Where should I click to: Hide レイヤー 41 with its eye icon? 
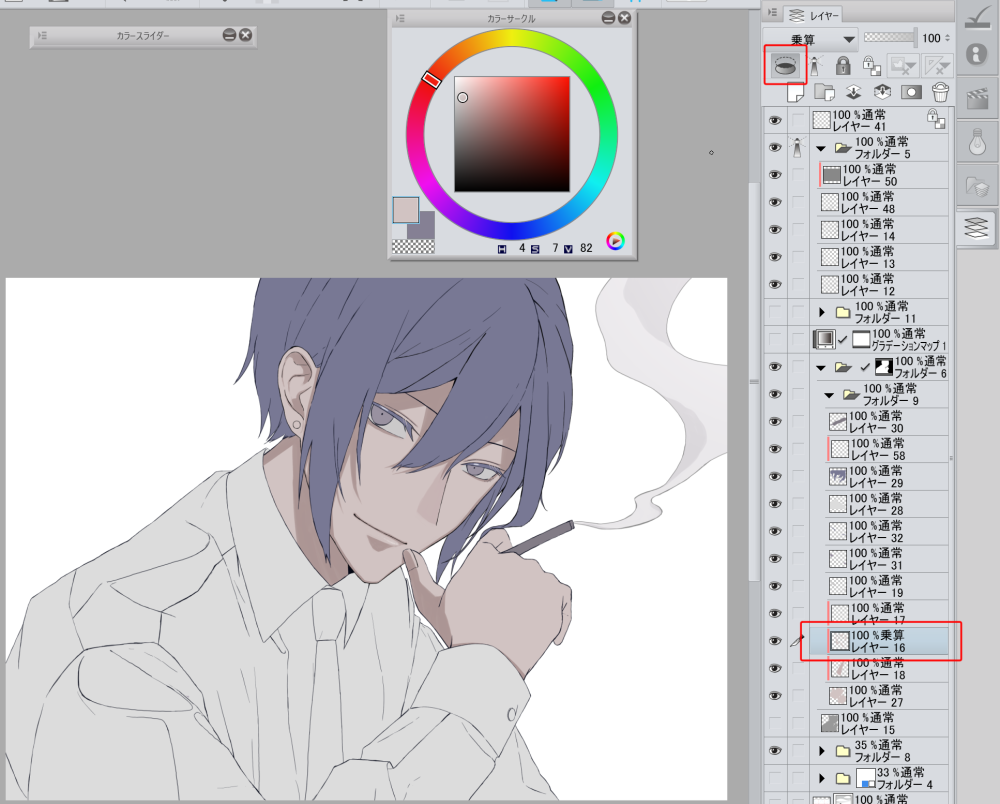point(775,120)
